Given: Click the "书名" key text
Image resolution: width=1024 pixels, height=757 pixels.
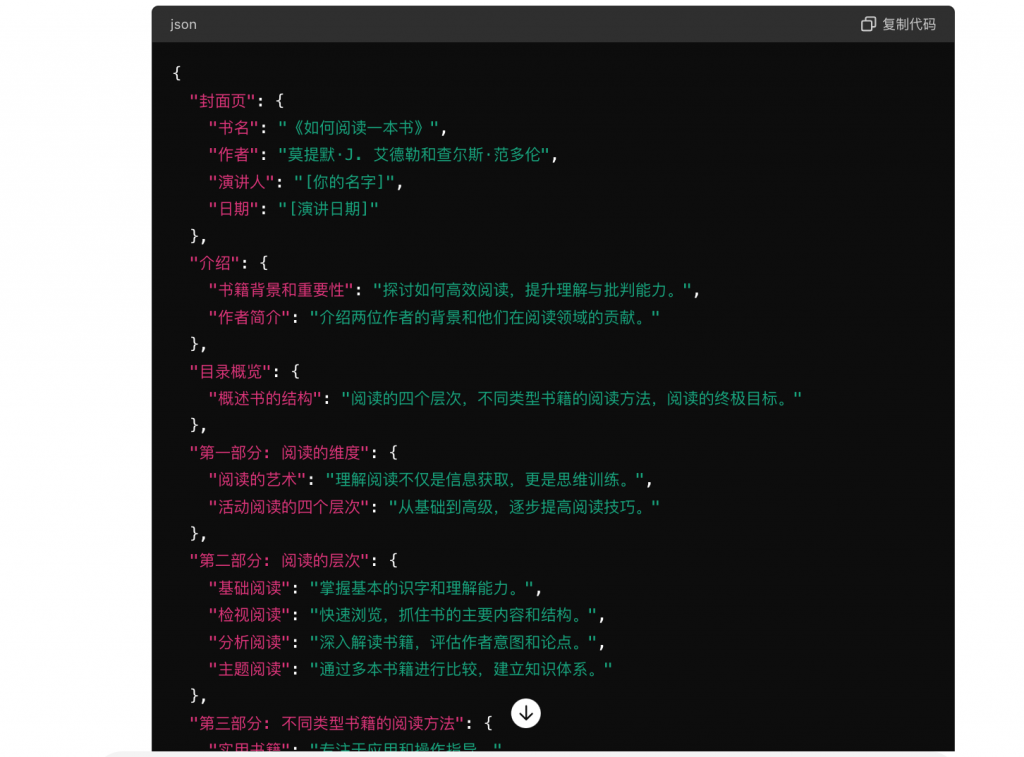Looking at the screenshot, I should pyautogui.click(x=235, y=127).
